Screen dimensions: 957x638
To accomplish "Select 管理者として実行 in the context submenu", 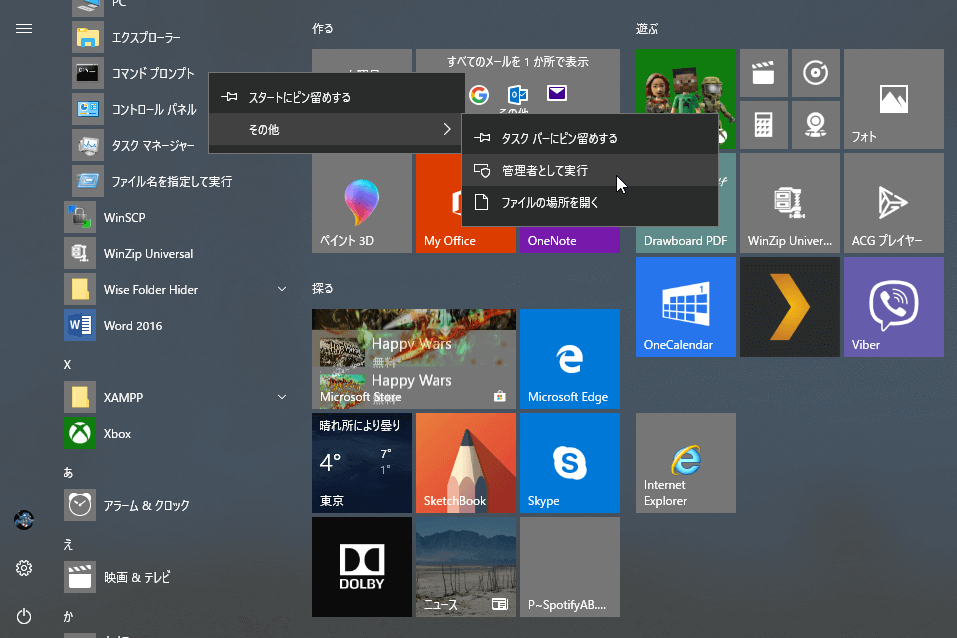I will pos(545,171).
